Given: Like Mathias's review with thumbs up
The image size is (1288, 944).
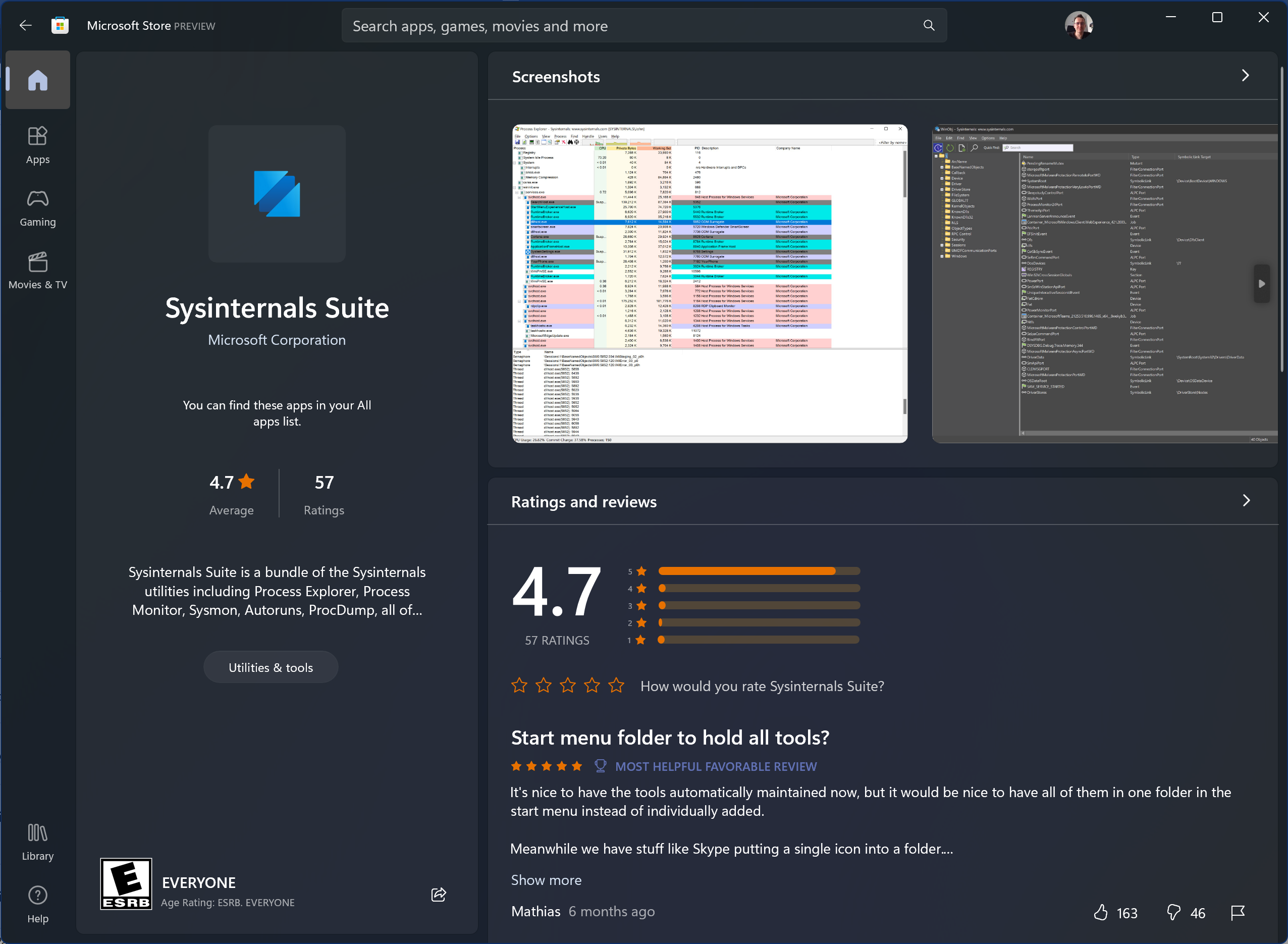Looking at the screenshot, I should click(x=1100, y=913).
